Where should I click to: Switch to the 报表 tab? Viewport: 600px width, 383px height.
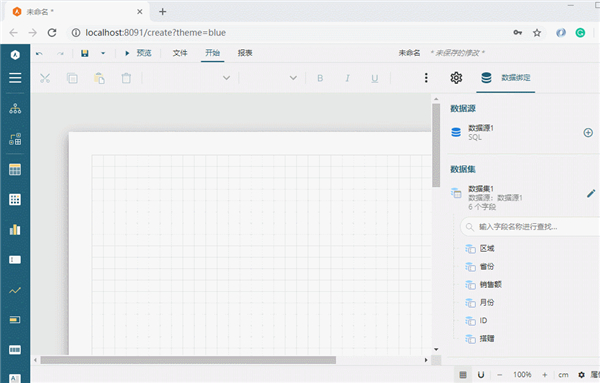[245, 53]
